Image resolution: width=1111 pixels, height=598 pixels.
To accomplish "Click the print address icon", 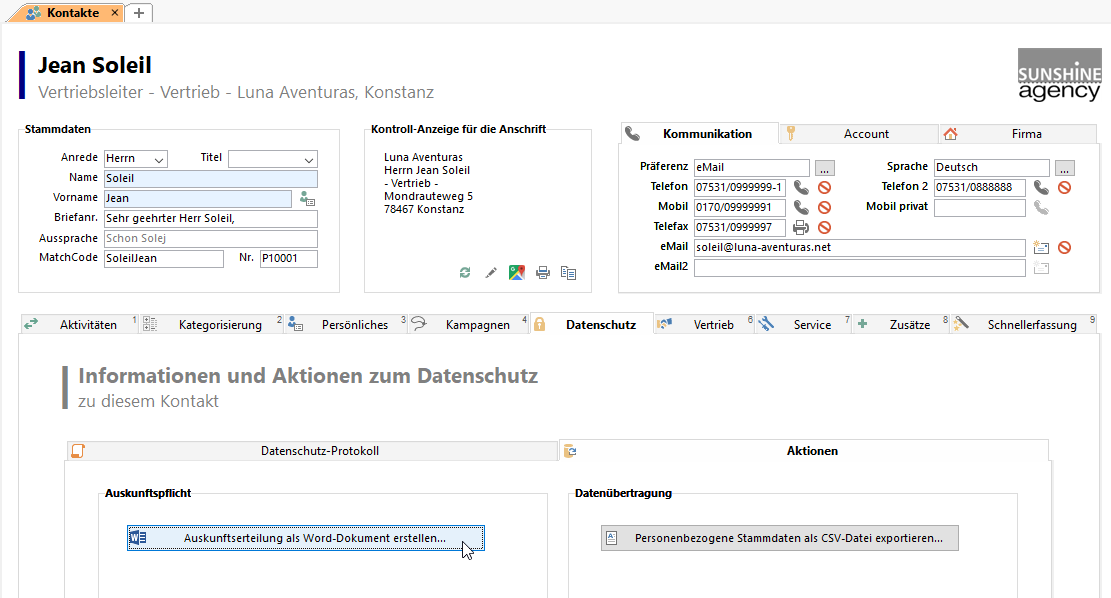I will pos(543,272).
